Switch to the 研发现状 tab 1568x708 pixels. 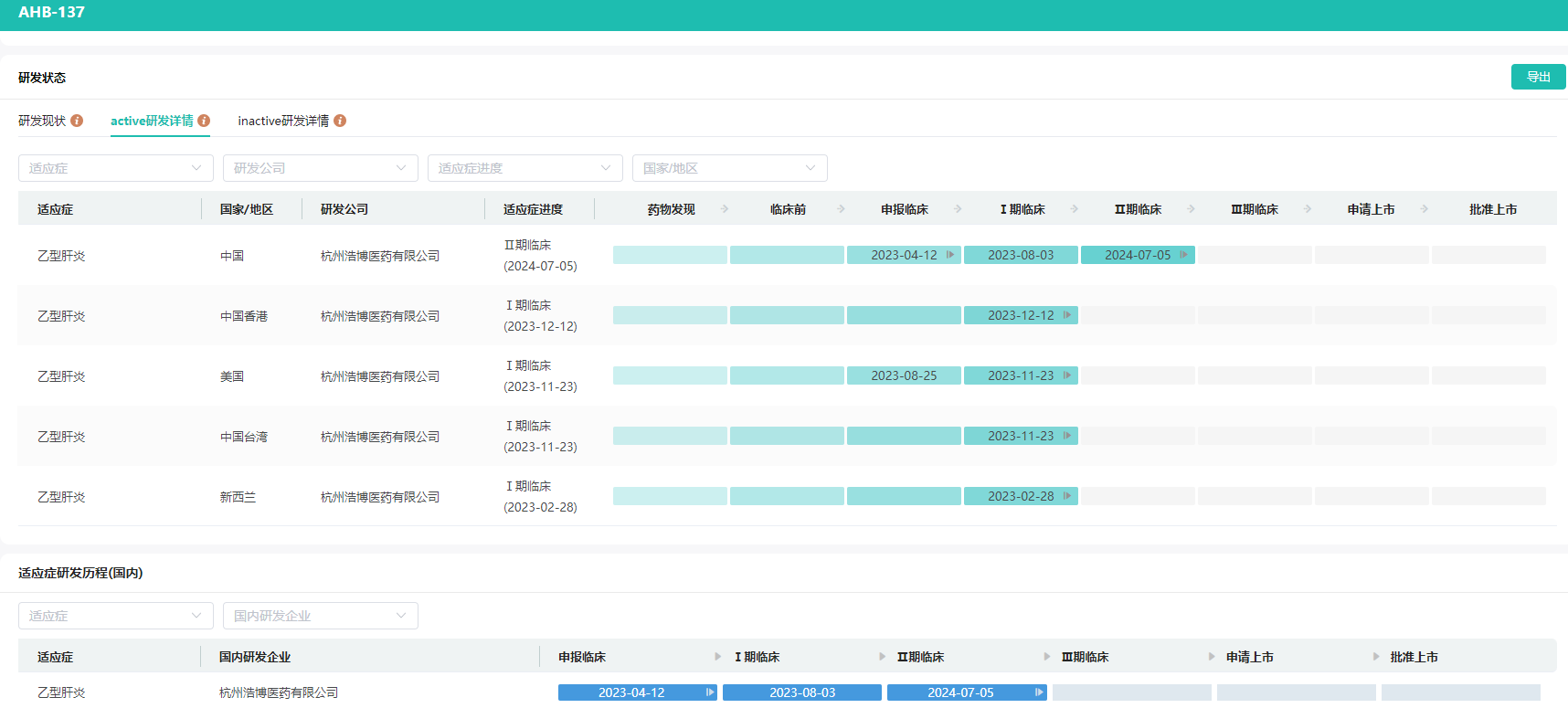click(42, 121)
